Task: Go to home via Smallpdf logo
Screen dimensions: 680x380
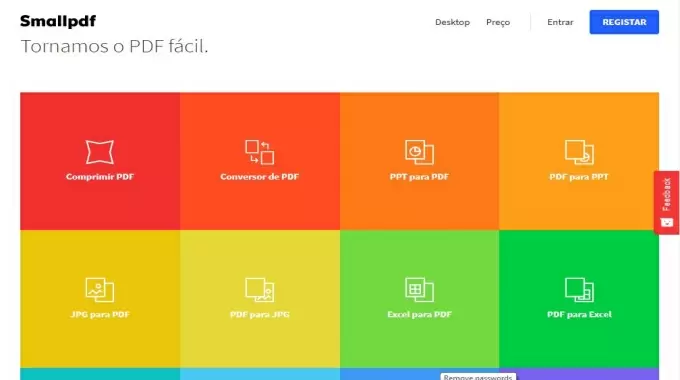Action: pyautogui.click(x=58, y=21)
